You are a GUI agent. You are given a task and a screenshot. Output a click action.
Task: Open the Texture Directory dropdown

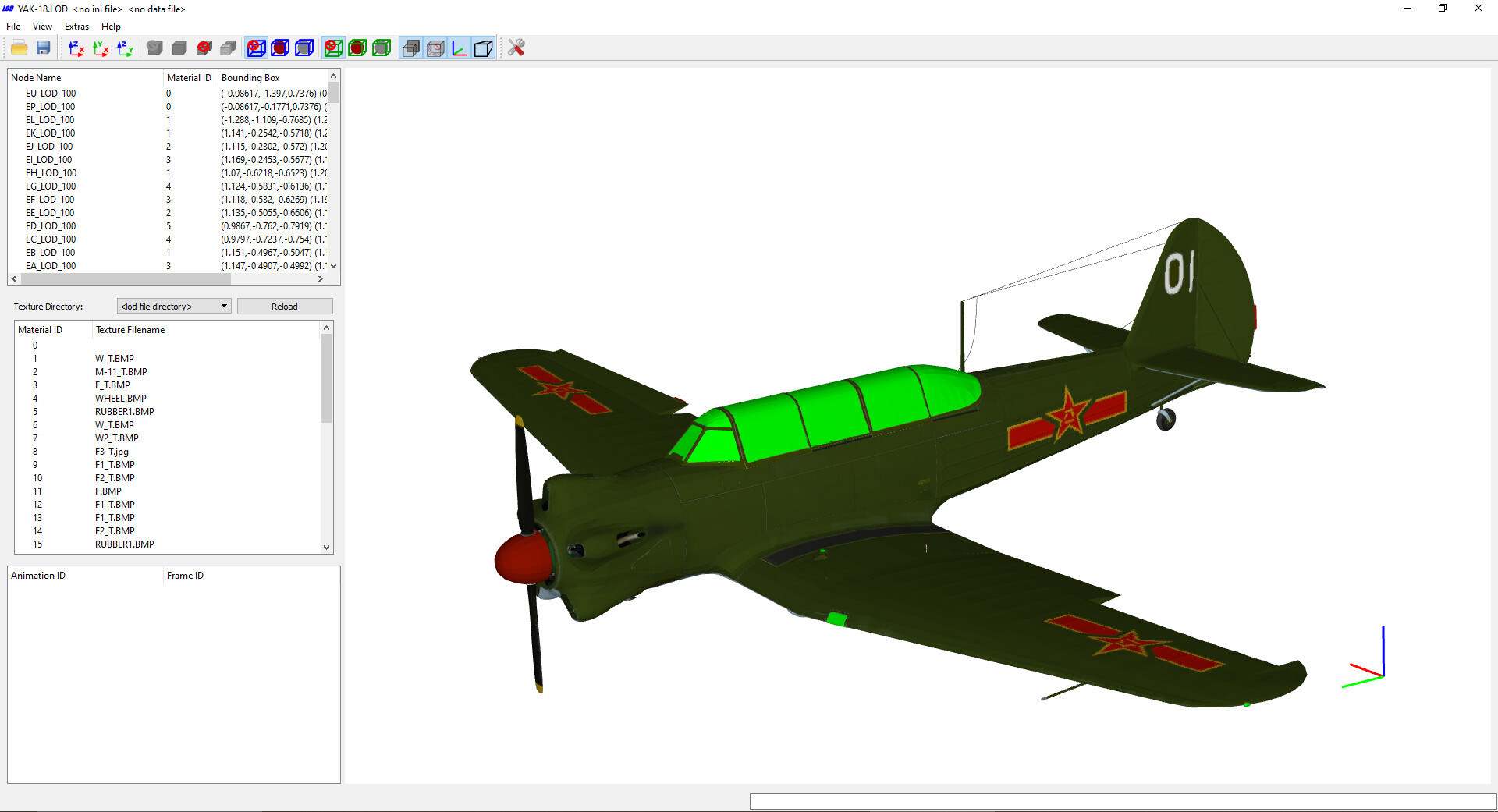point(174,307)
